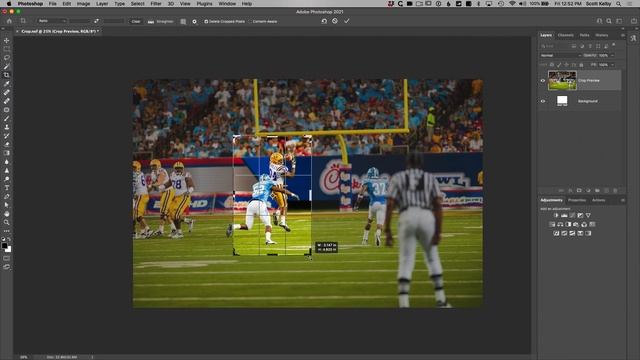Click the Straighten icon
Image resolution: width=640 pixels, height=360 pixels.
coord(151,21)
